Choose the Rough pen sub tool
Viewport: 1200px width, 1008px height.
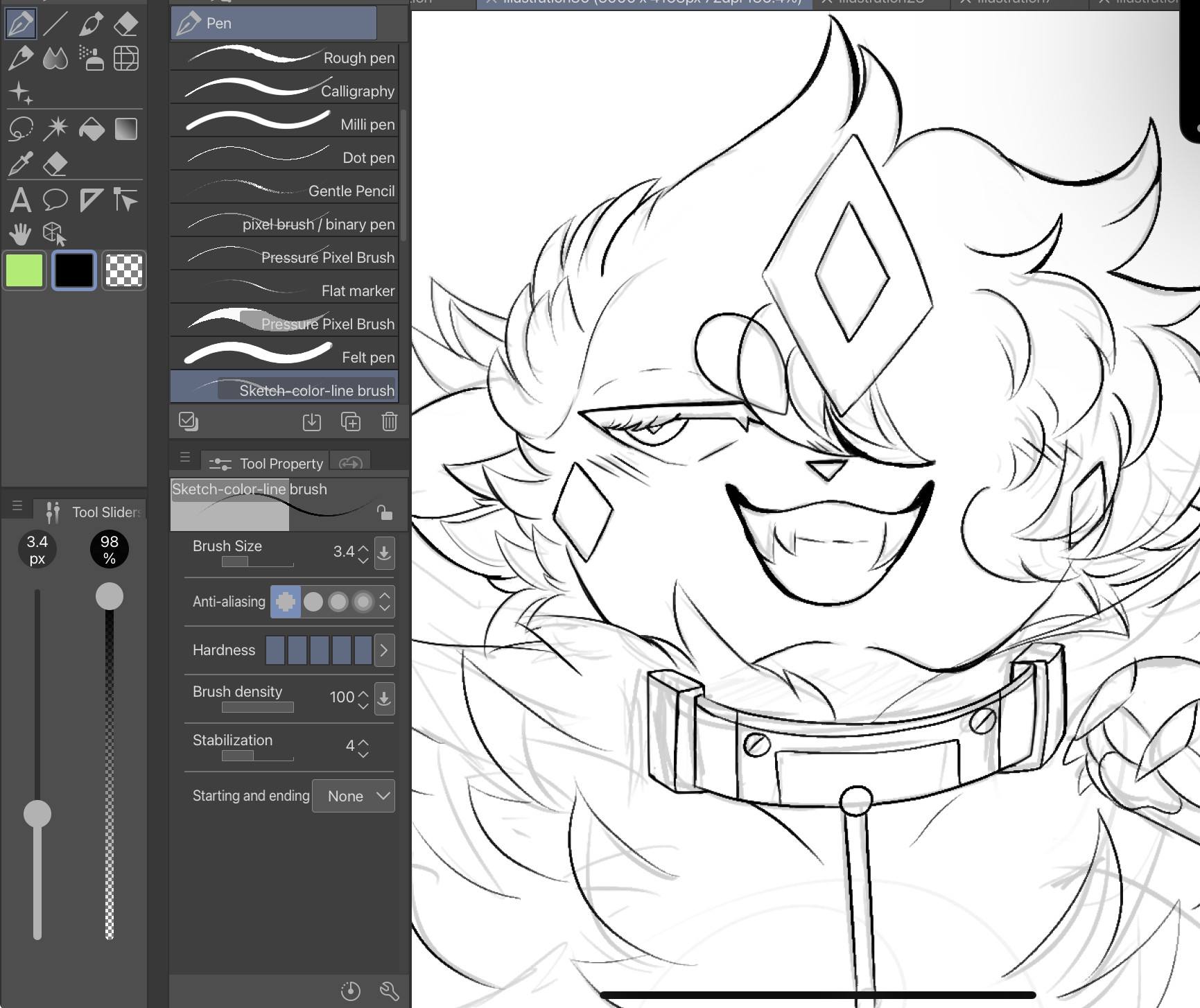point(285,58)
